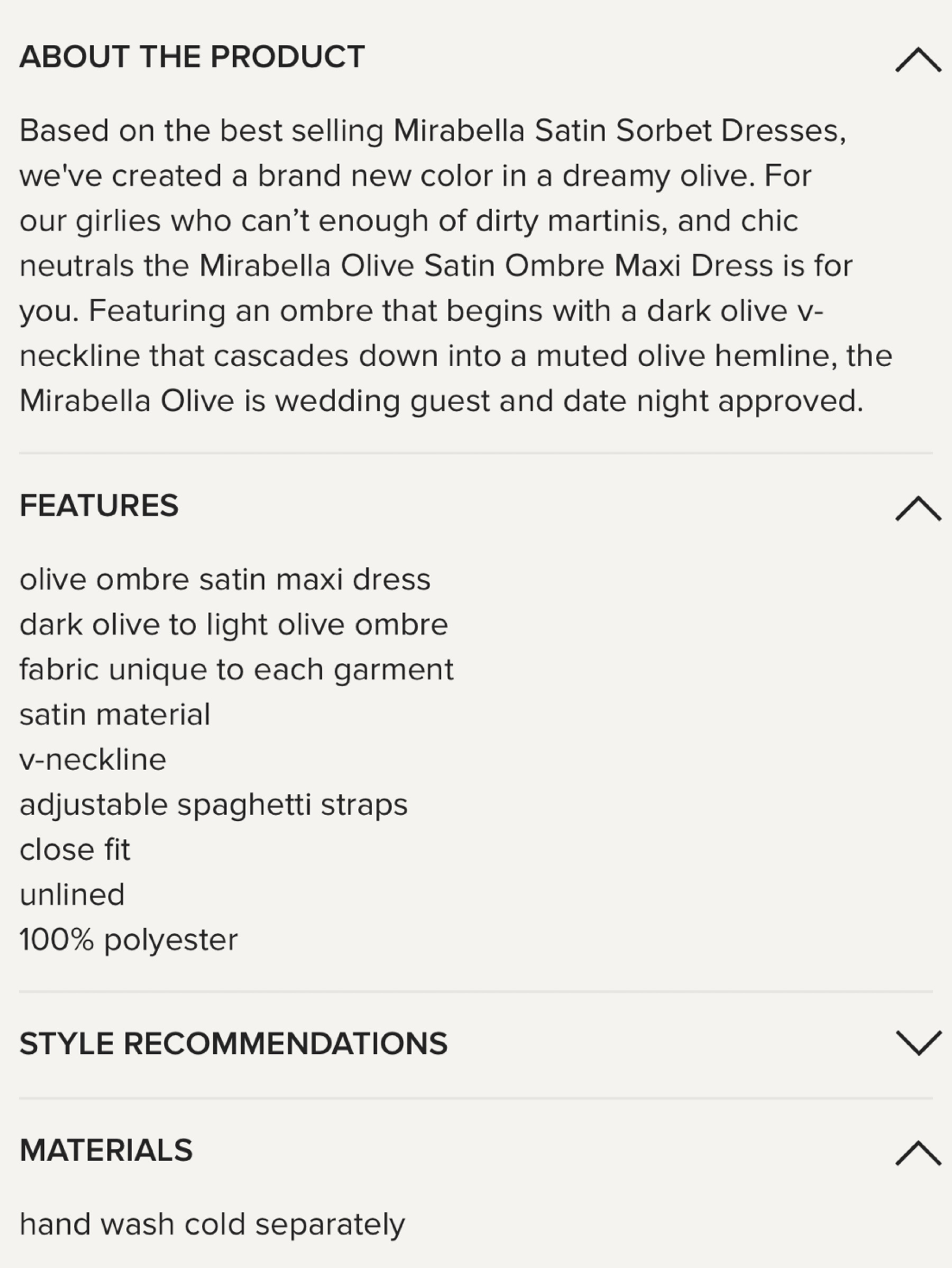Select 'olive ombre satin maxi dress' feature line
952x1268 pixels.
[x=225, y=580]
